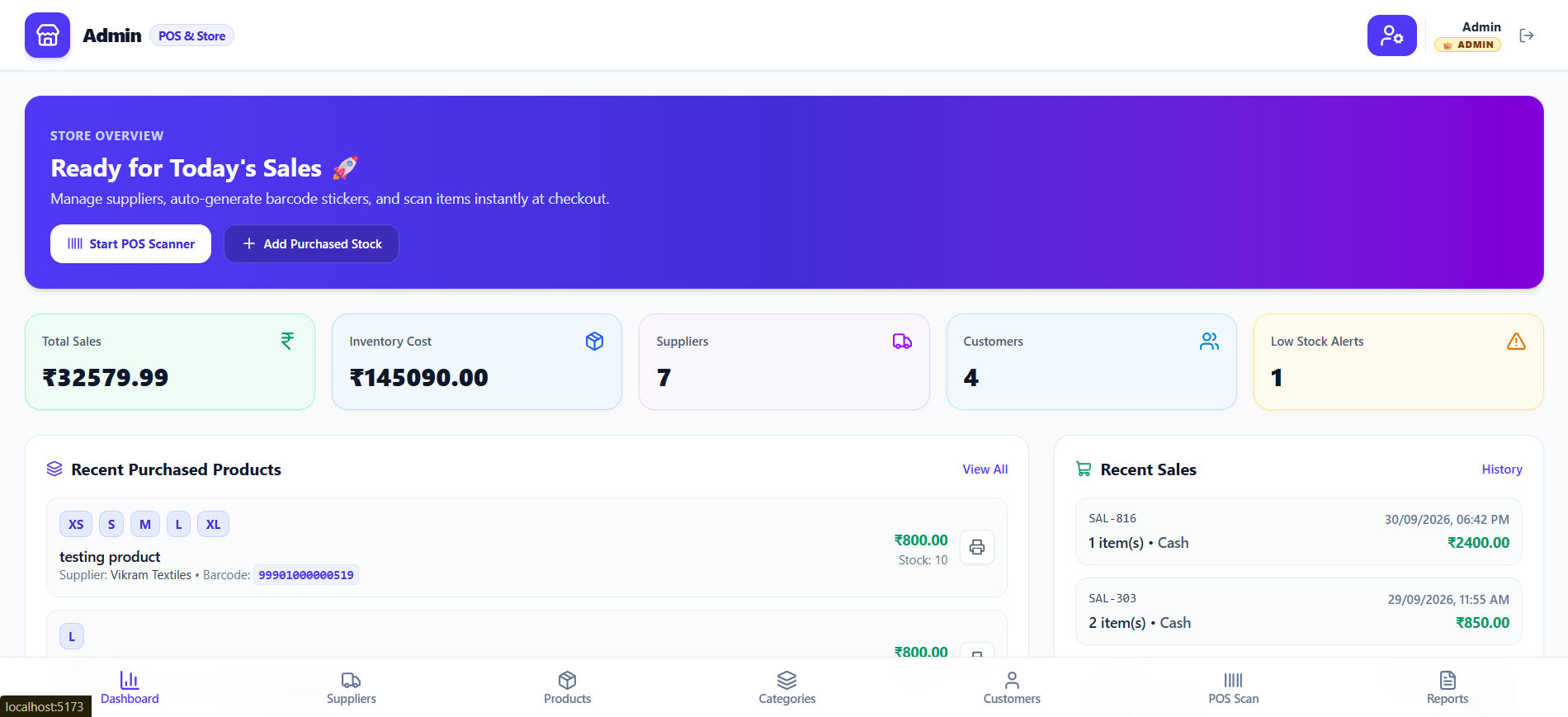Screen dimensions: 1568x717
Task: Click the layers icon beside Recent Purchased Products
Action: pyautogui.click(x=54, y=469)
